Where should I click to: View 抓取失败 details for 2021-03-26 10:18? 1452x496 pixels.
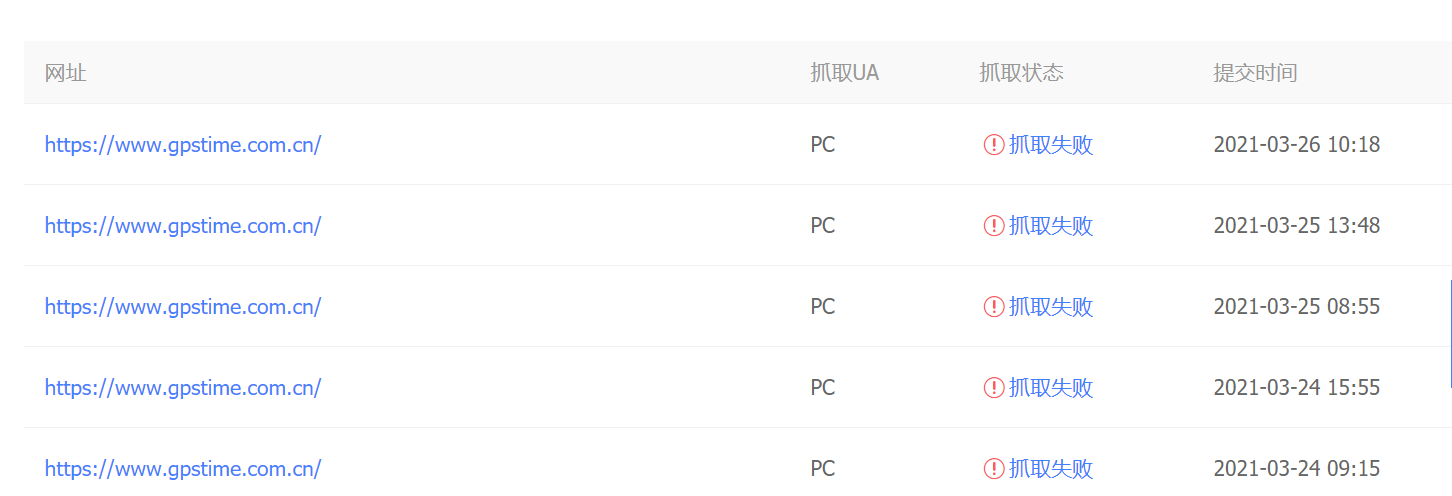(x=1051, y=145)
